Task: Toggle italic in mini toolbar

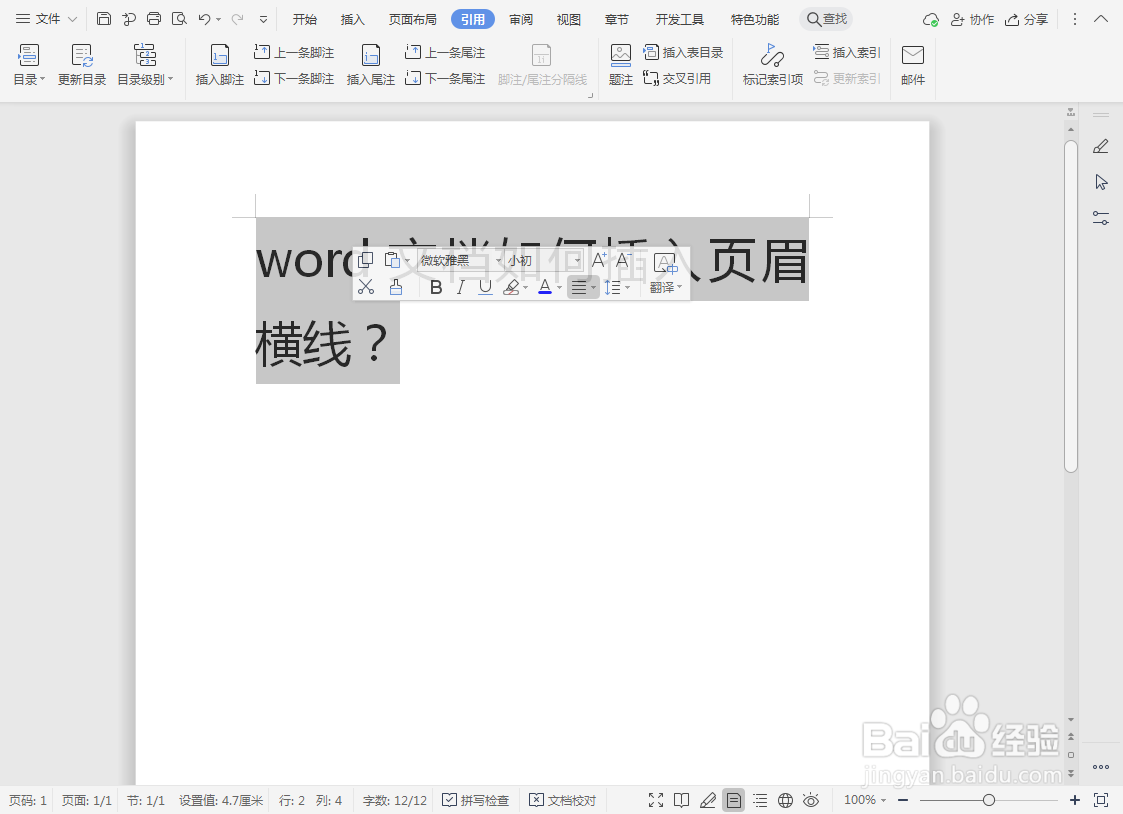Action: [461, 287]
